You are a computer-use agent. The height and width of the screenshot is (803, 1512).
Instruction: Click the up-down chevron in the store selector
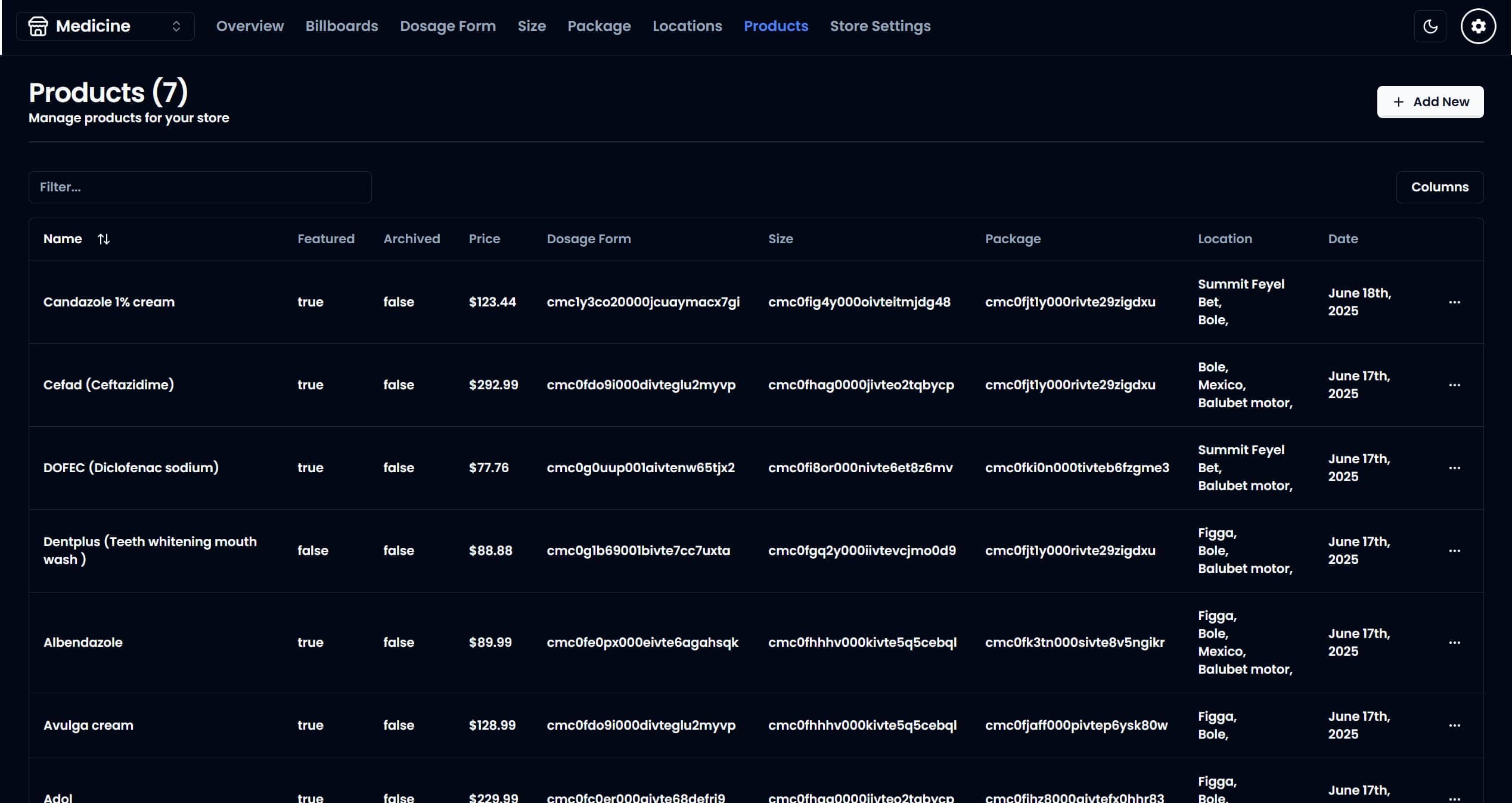tap(176, 26)
